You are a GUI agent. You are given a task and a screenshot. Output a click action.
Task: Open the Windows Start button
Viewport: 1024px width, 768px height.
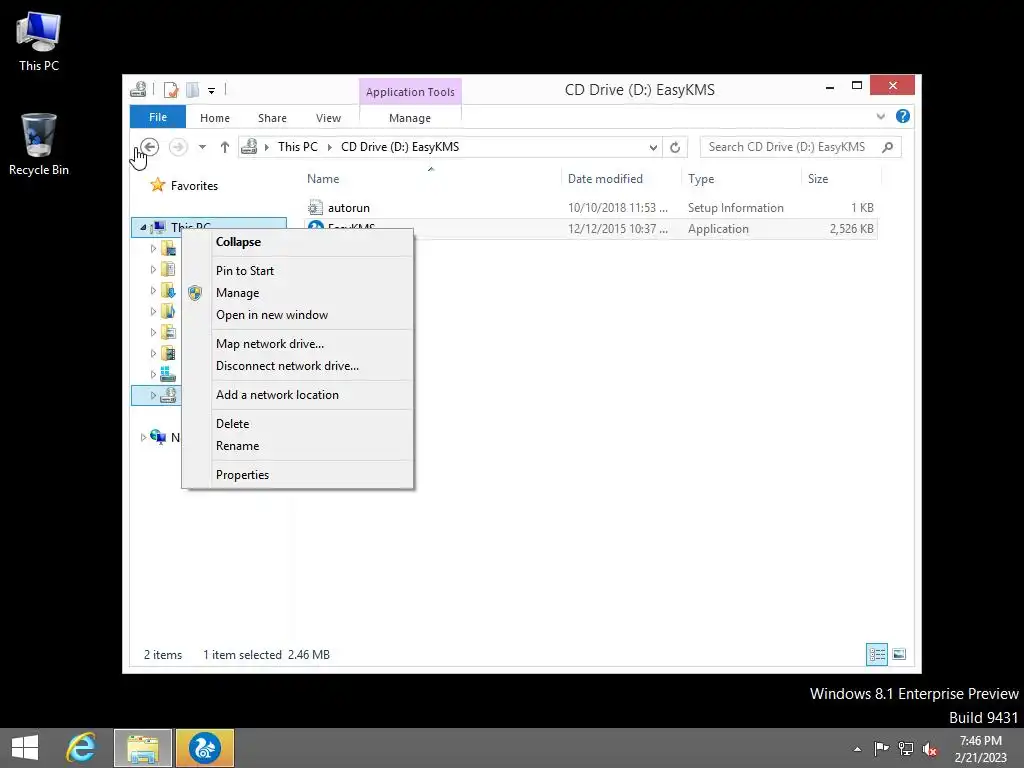click(x=25, y=748)
